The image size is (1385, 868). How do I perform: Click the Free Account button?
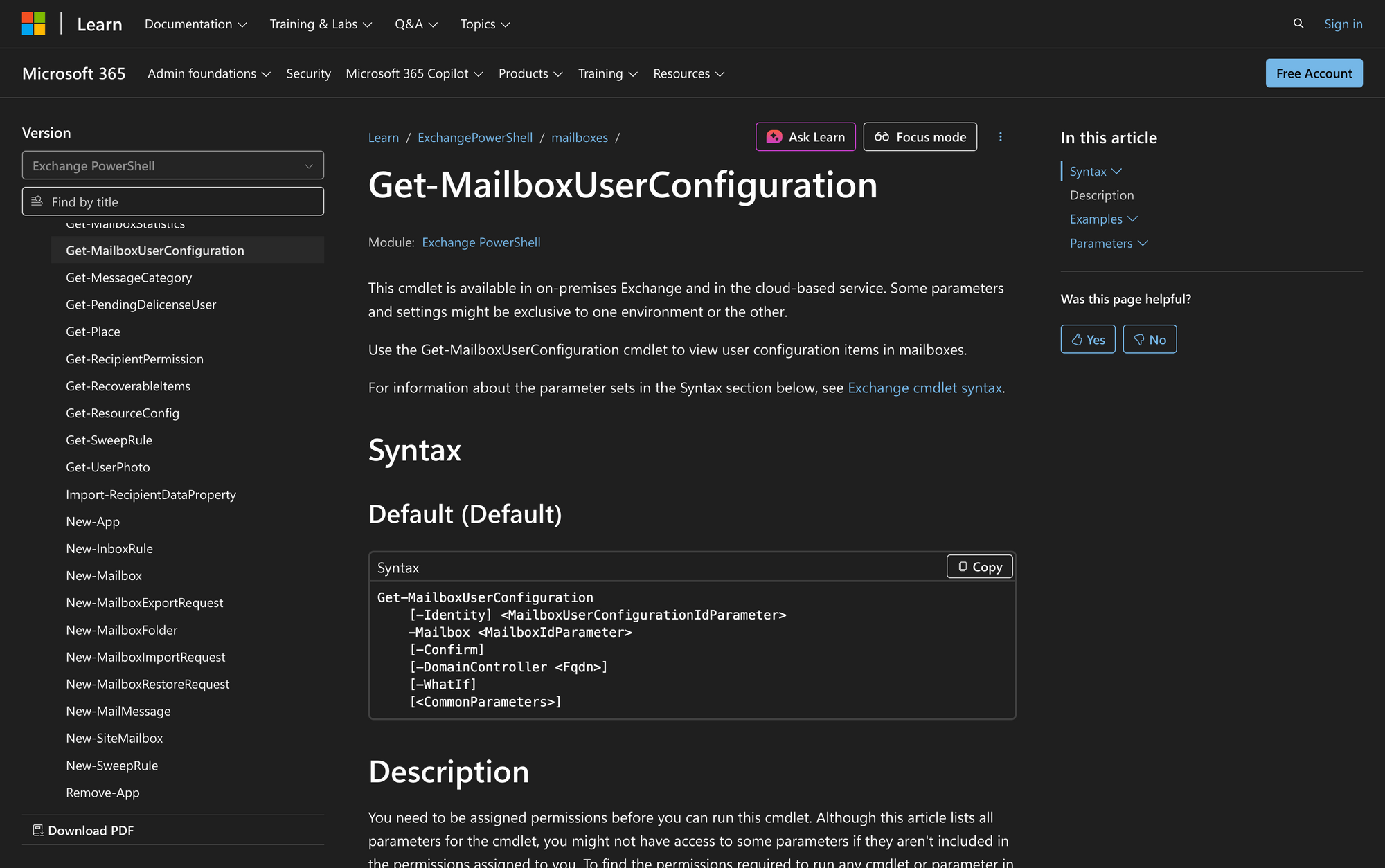(1314, 73)
